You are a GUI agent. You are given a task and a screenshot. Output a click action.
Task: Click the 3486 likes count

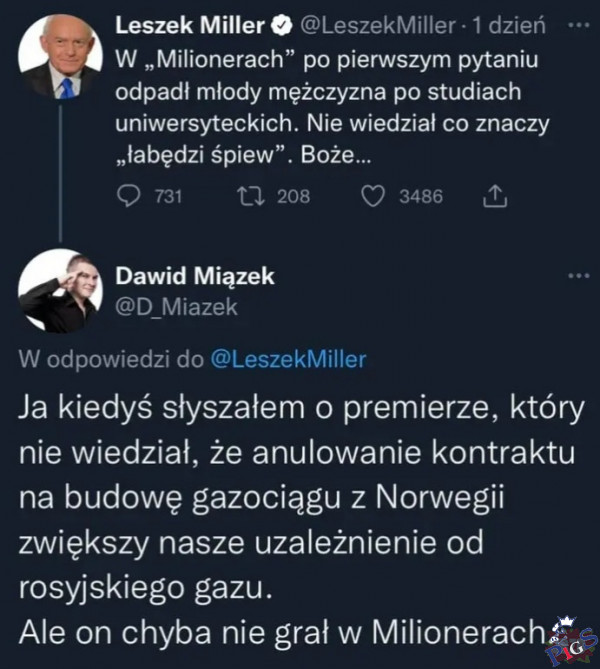[420, 196]
